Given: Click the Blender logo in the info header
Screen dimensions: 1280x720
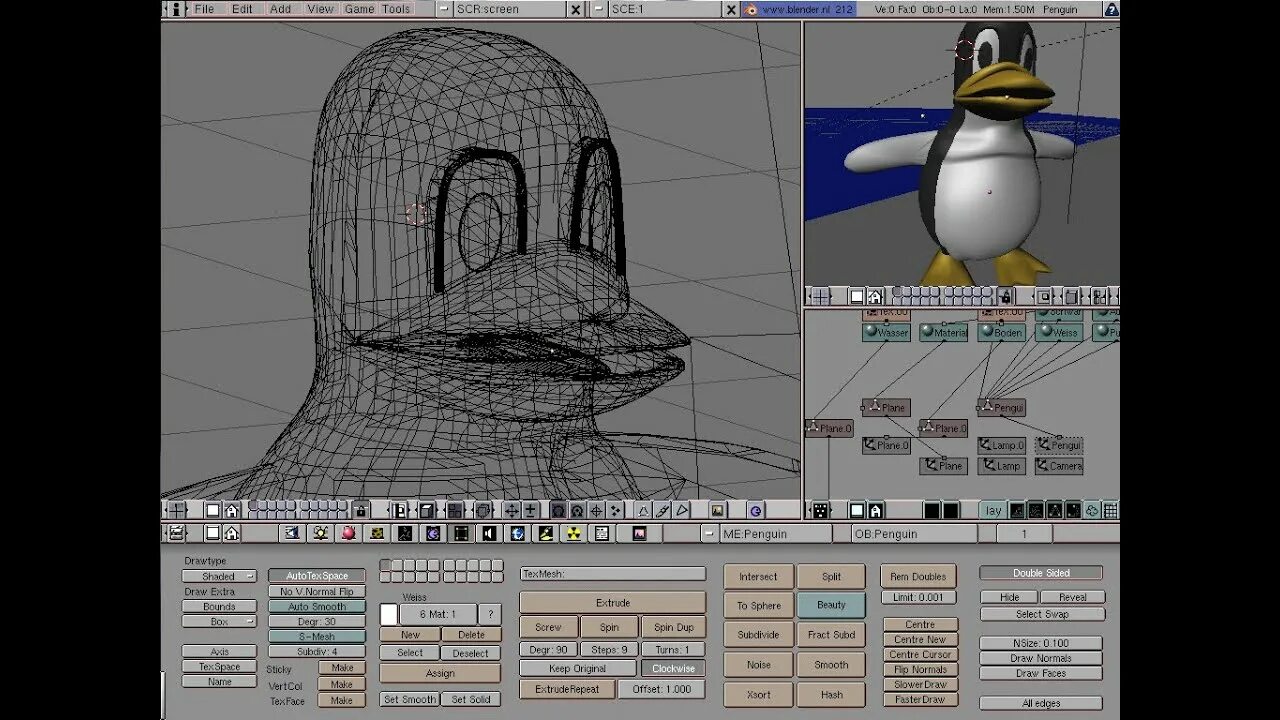Looking at the screenshot, I should pyautogui.click(x=752, y=9).
